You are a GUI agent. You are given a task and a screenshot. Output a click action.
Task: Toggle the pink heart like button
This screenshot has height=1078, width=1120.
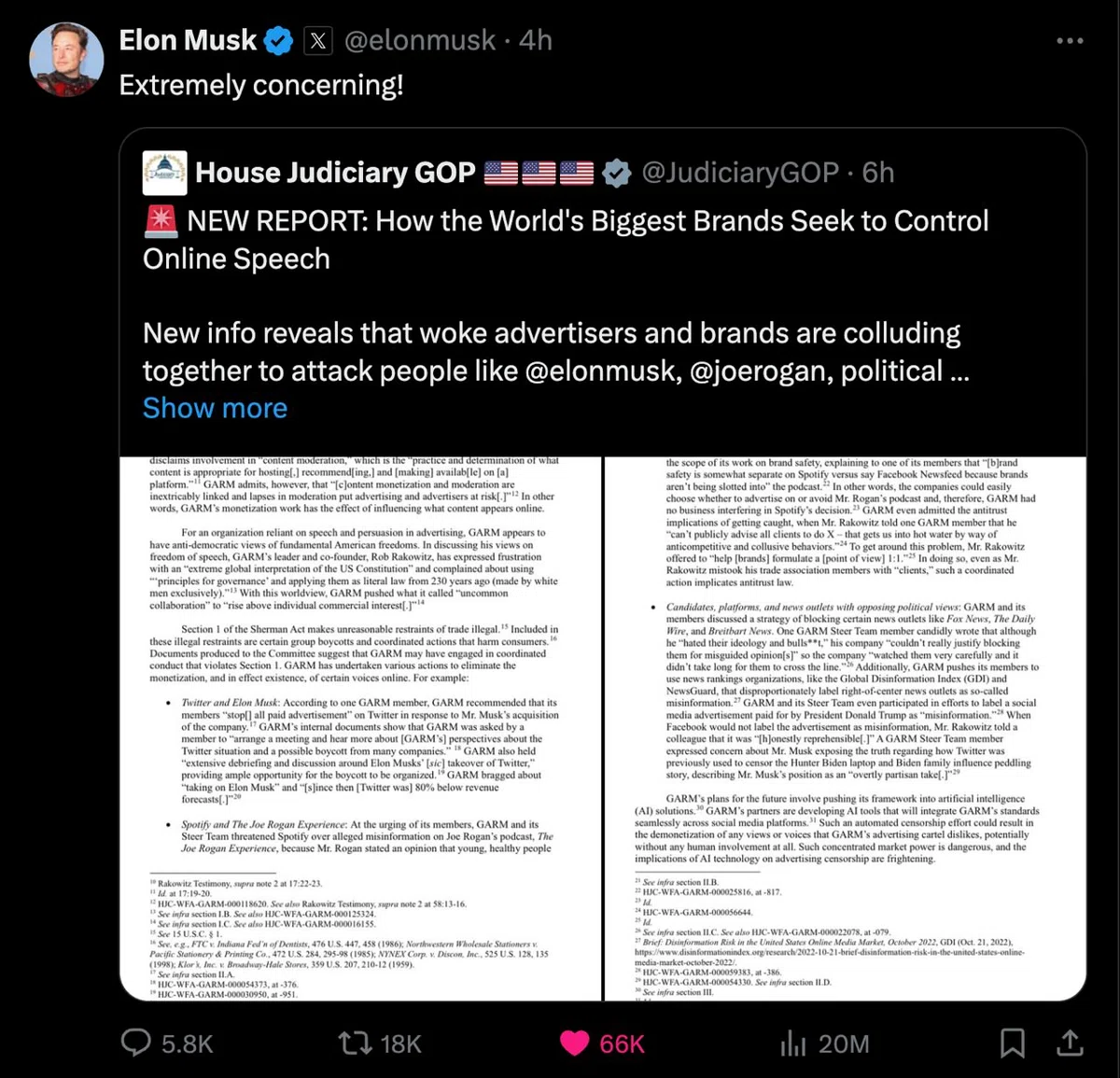[574, 1043]
